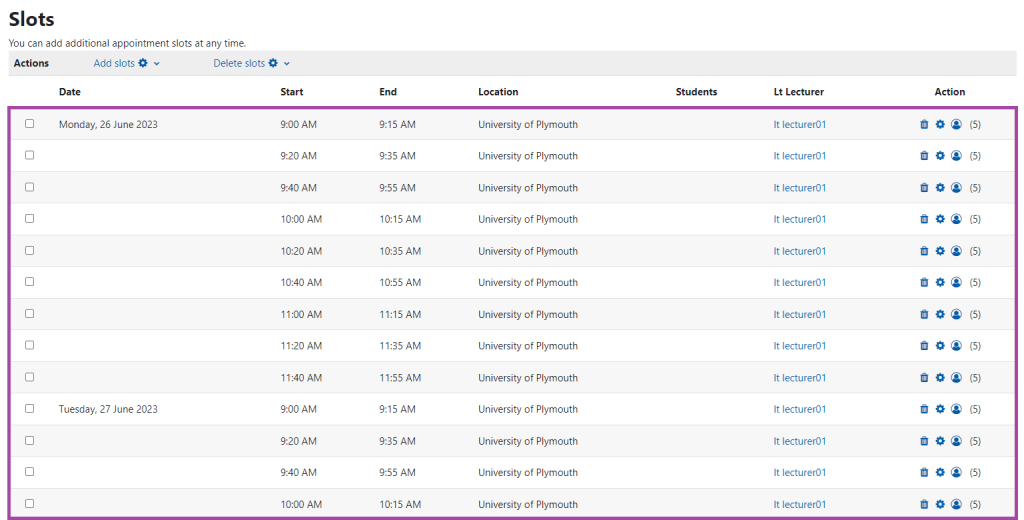
Task: Edit the 10:20 AM slot via gear icon
Action: [x=940, y=251]
